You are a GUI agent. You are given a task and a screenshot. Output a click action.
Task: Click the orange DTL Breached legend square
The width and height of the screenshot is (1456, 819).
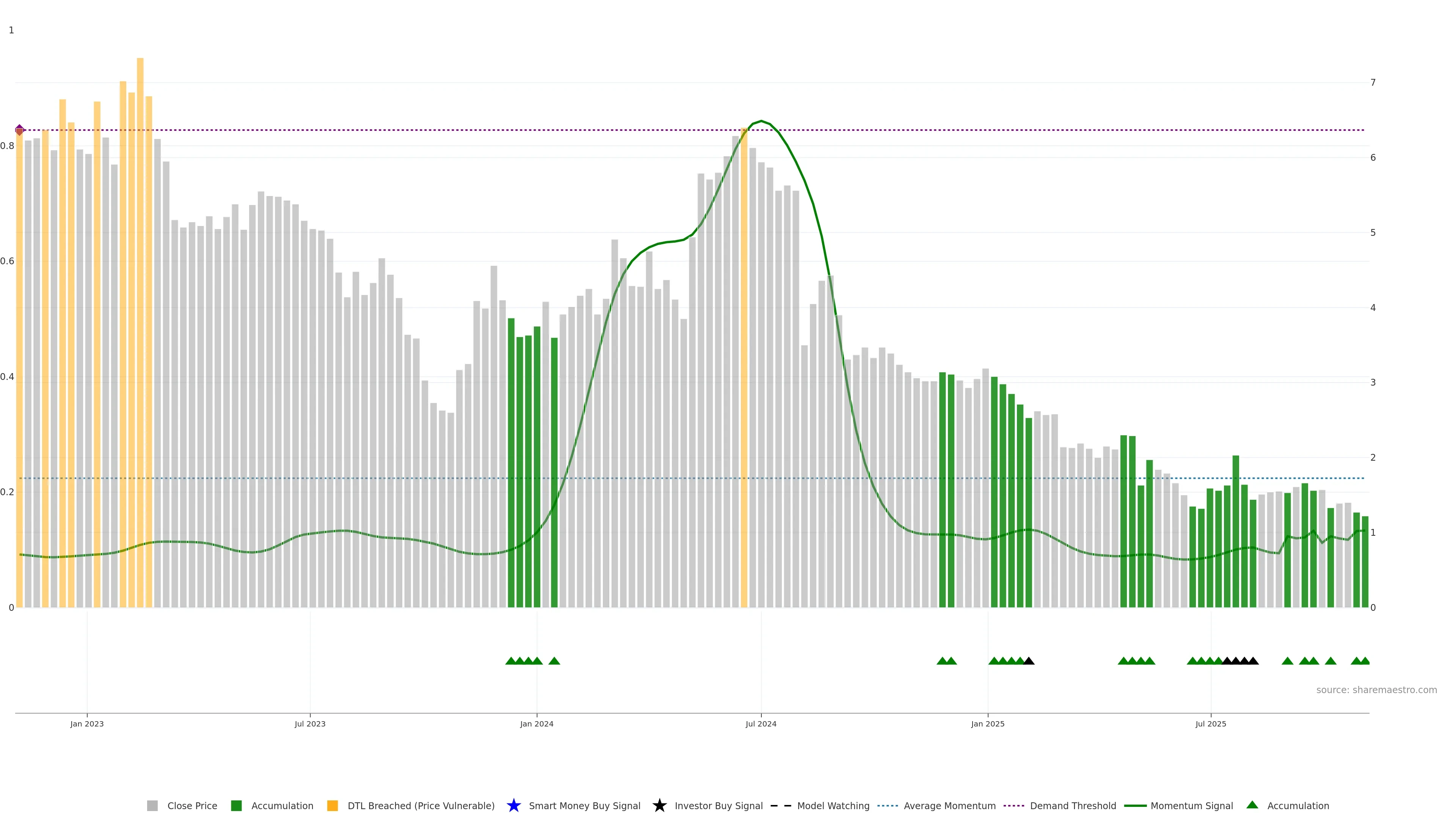click(x=333, y=805)
